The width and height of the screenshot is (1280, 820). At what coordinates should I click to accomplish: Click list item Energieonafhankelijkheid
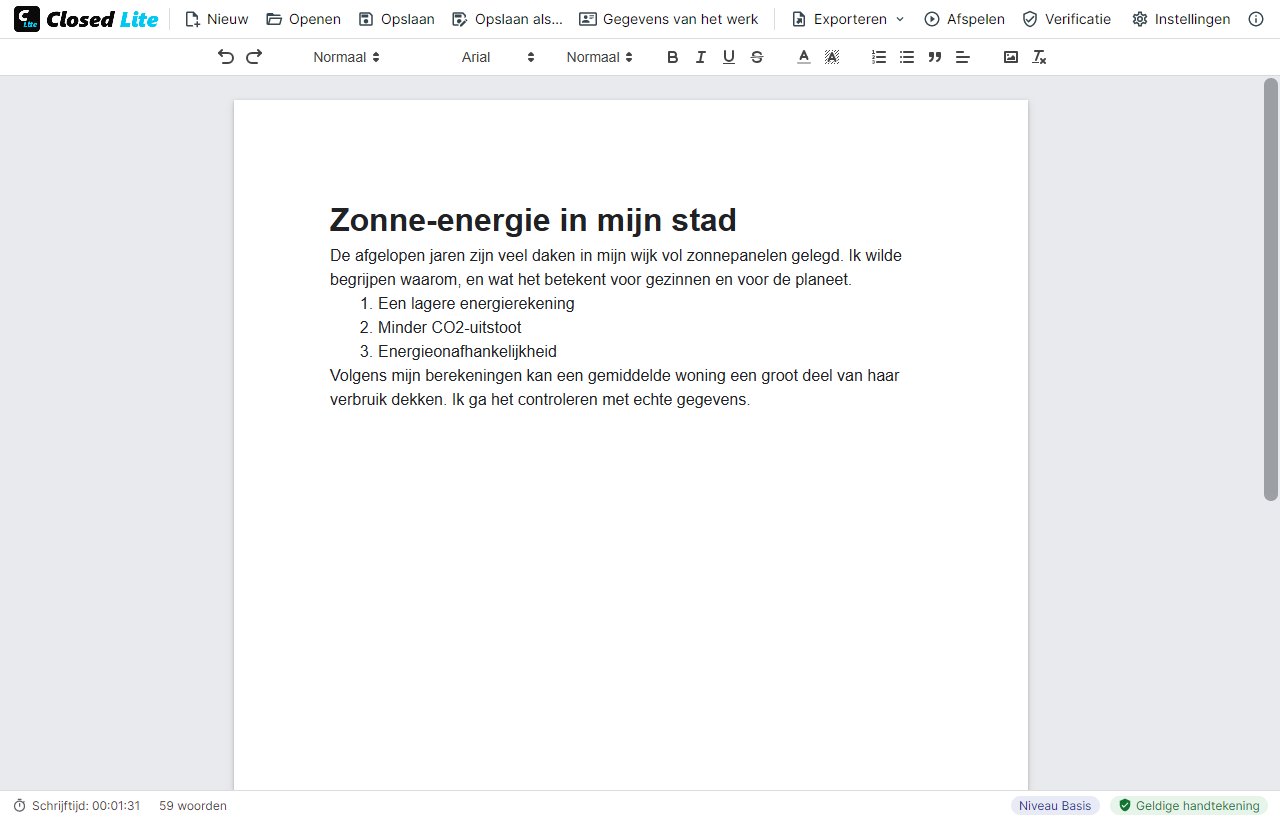pos(467,351)
